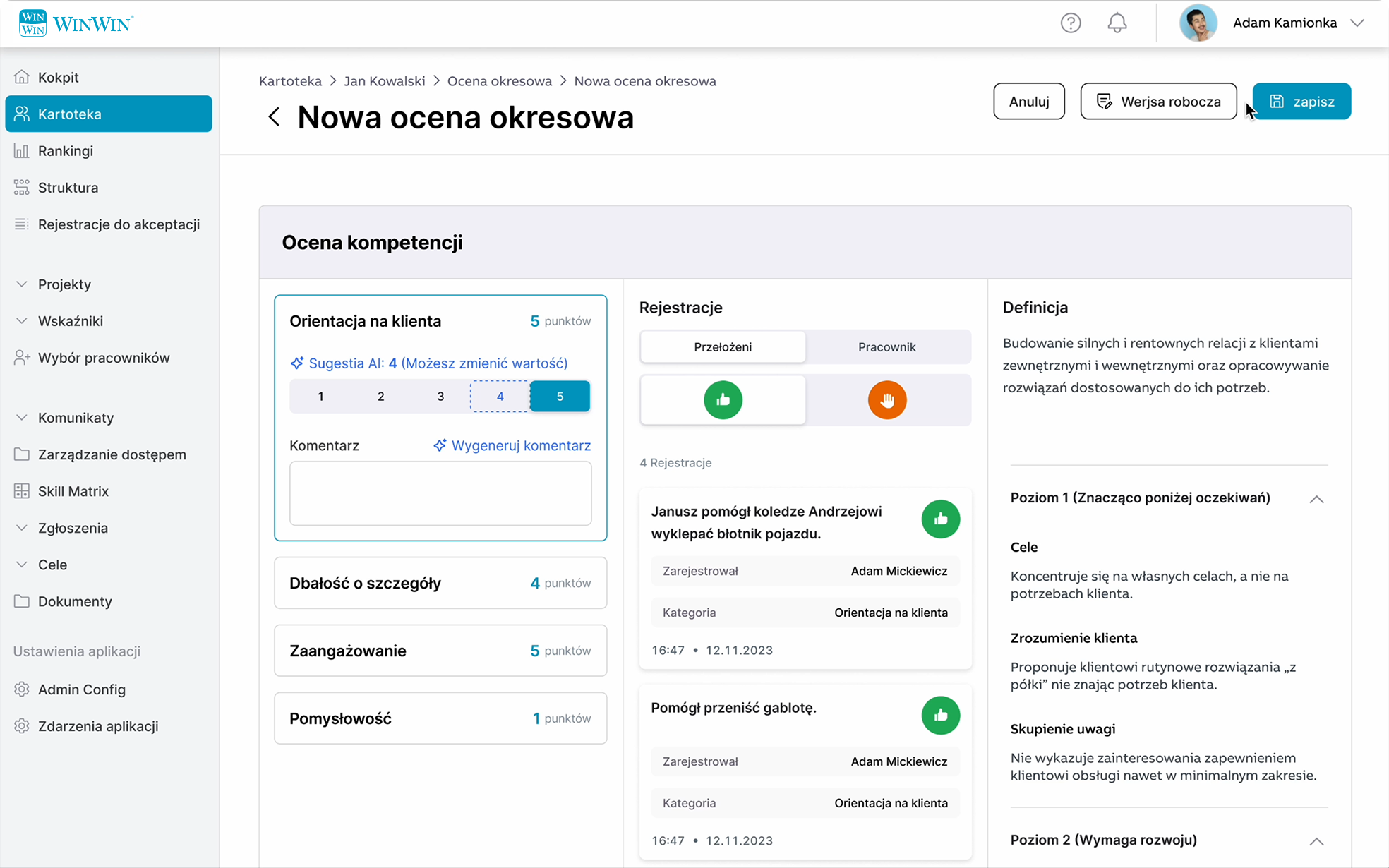1389x868 pixels.
Task: Switch to the Pracownik tab
Action: coord(886,347)
